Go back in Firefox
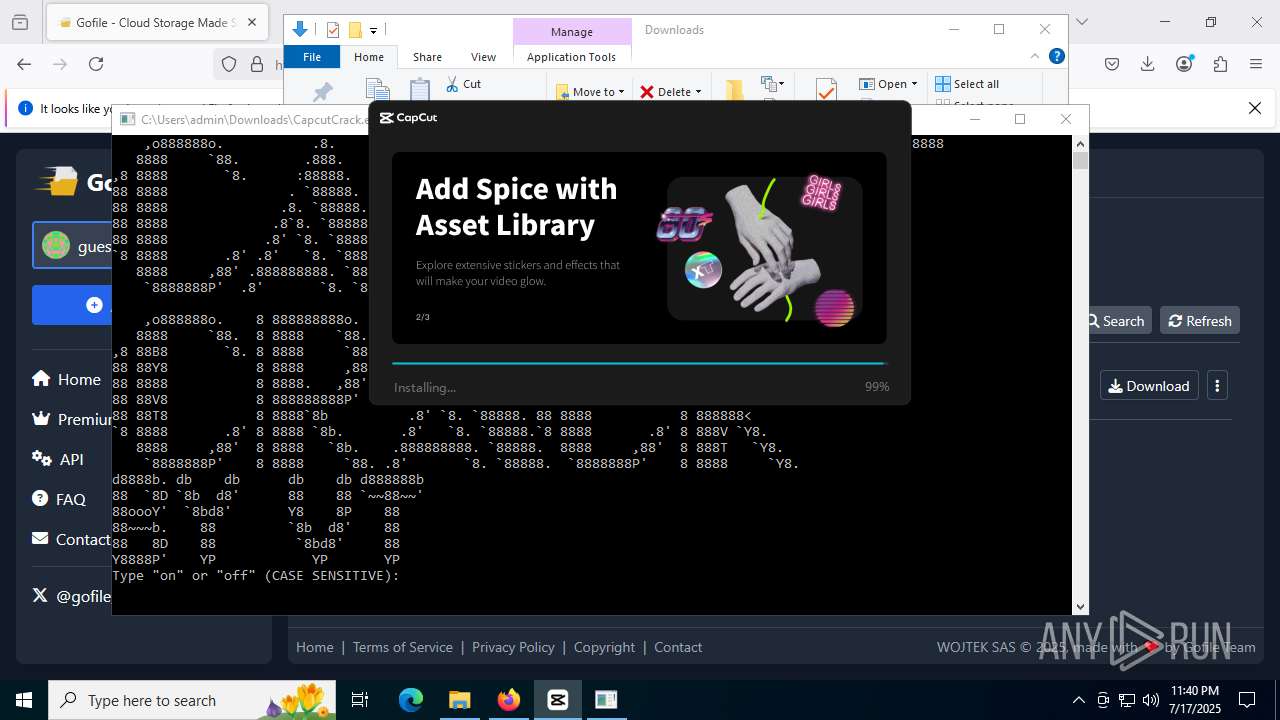The image size is (1280, 720). [24, 64]
